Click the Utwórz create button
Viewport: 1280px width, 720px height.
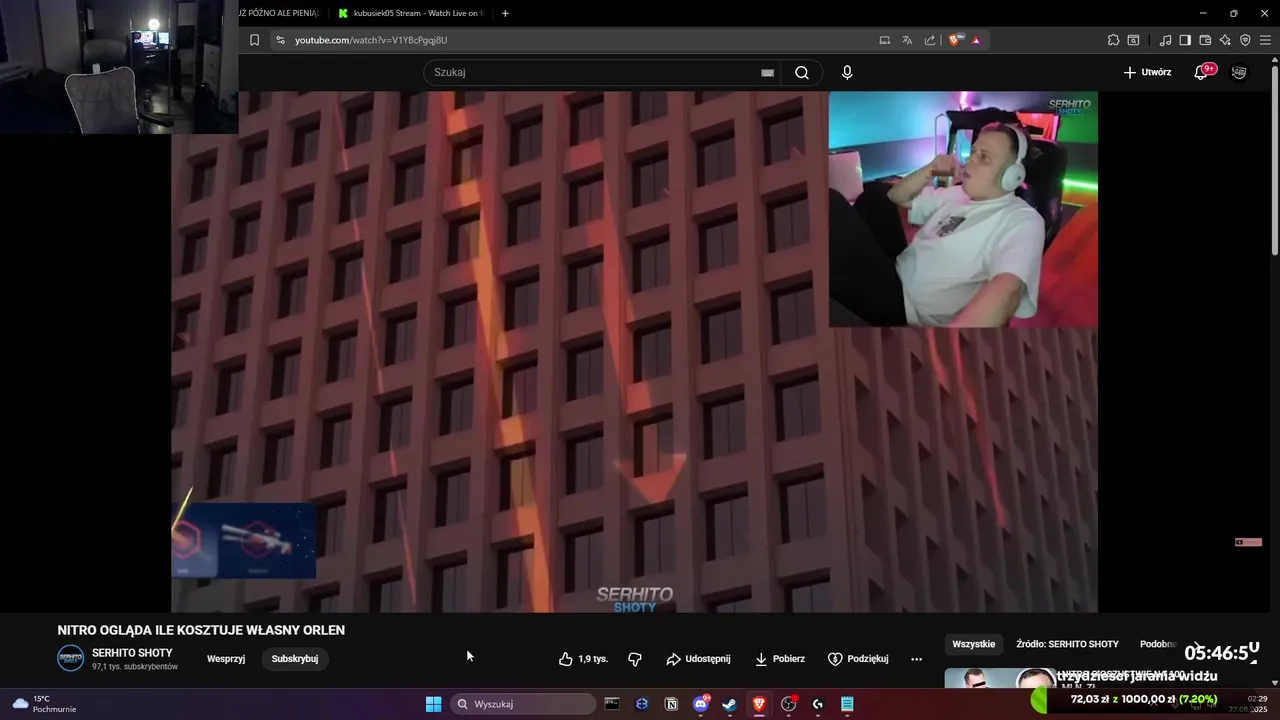pos(1147,72)
